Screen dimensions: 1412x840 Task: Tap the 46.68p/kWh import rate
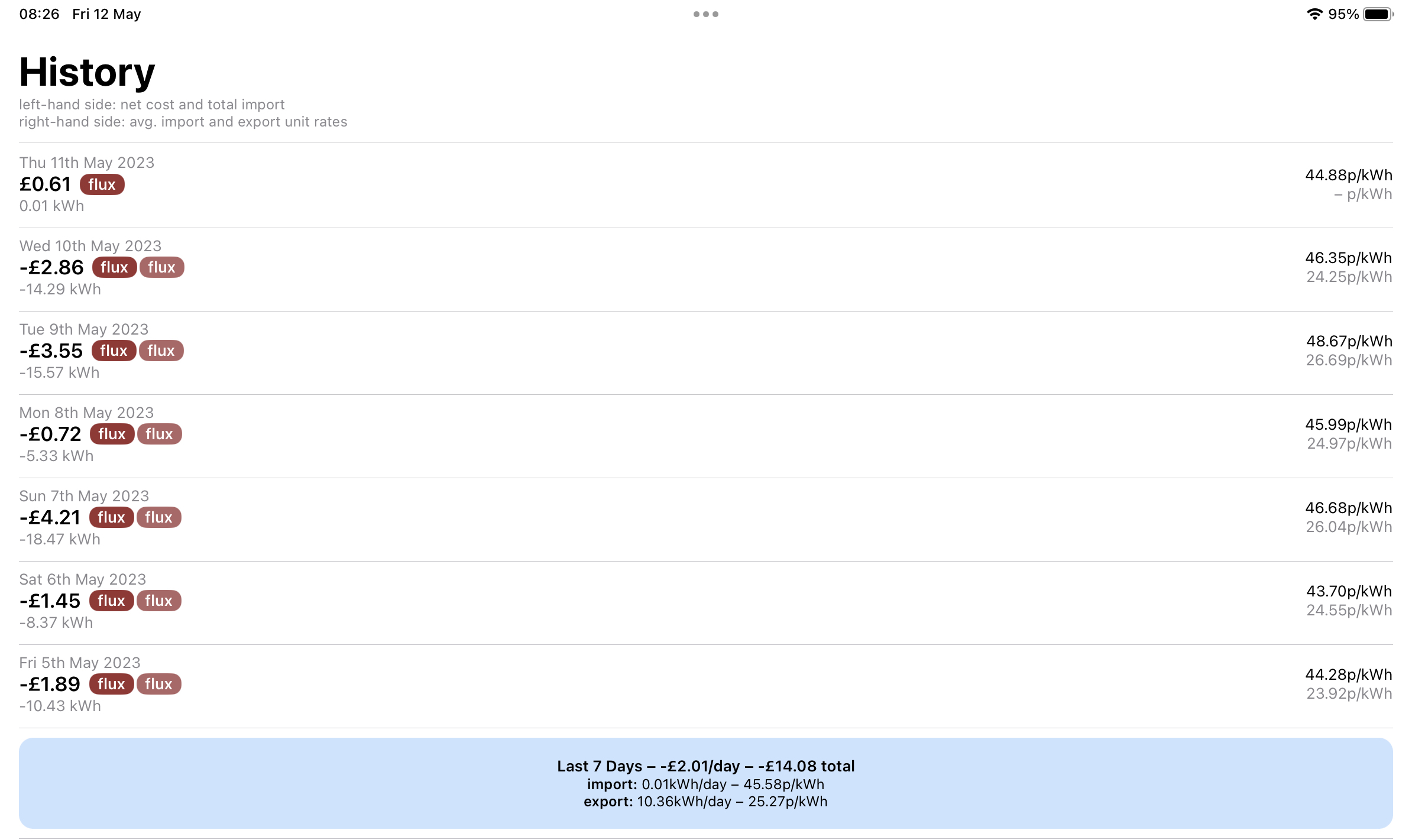[1349, 508]
